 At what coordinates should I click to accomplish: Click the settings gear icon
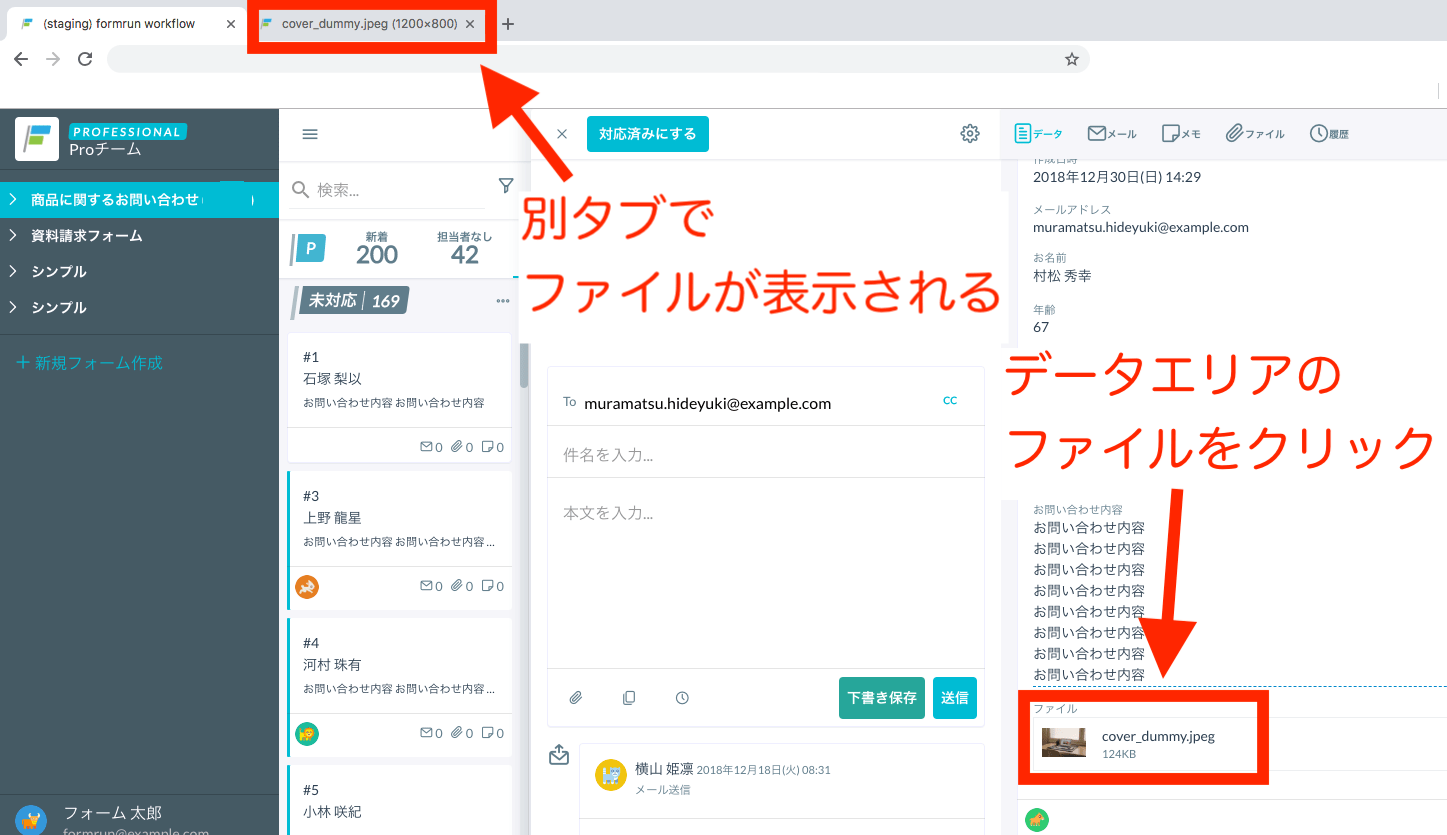pos(969,132)
